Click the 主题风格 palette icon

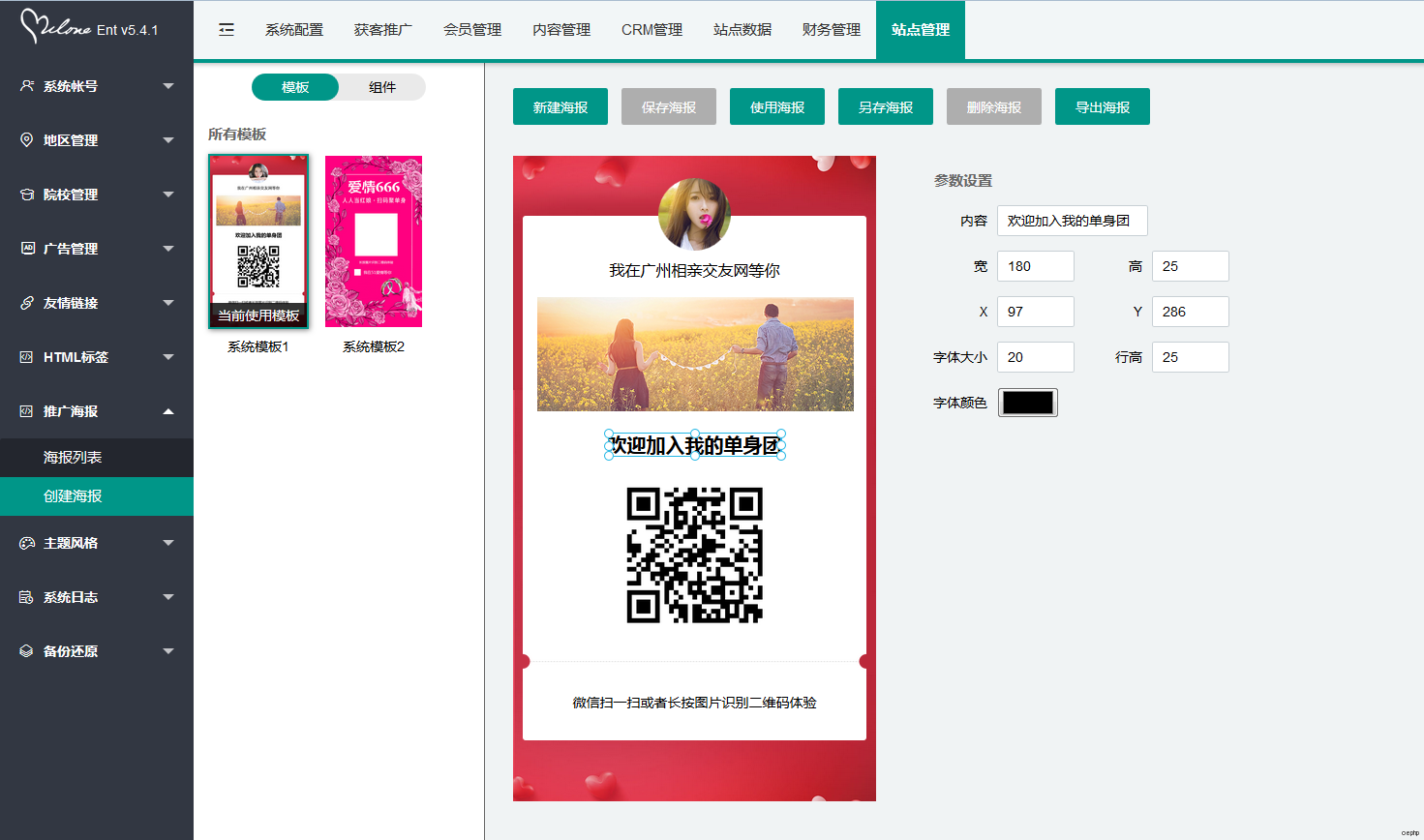pos(27,543)
